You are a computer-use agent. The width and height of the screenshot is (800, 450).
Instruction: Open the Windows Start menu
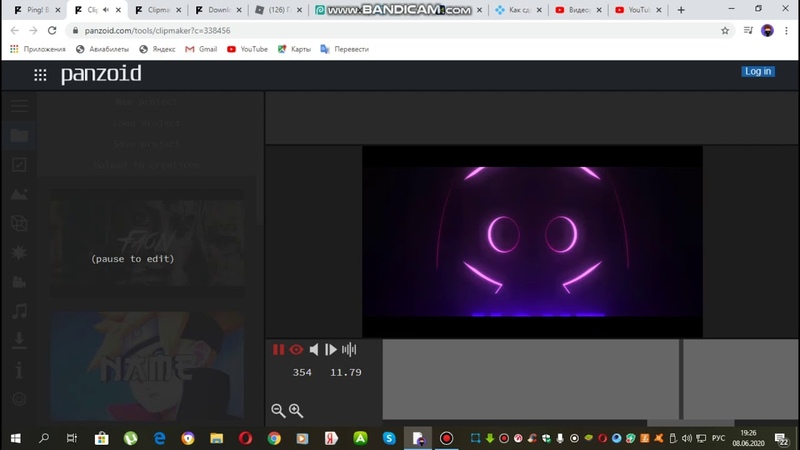click(x=15, y=438)
